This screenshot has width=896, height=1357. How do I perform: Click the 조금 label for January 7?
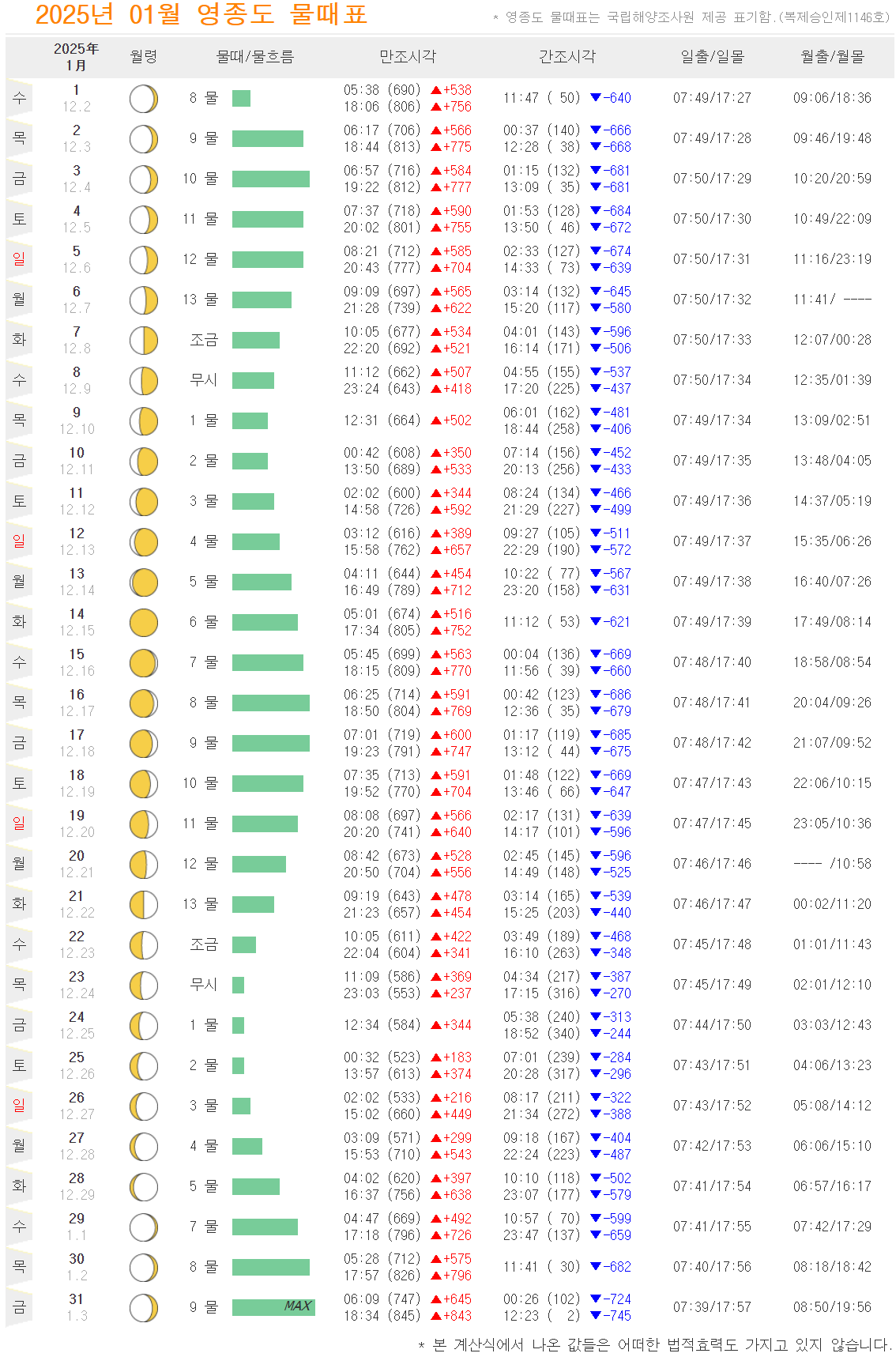tap(204, 340)
